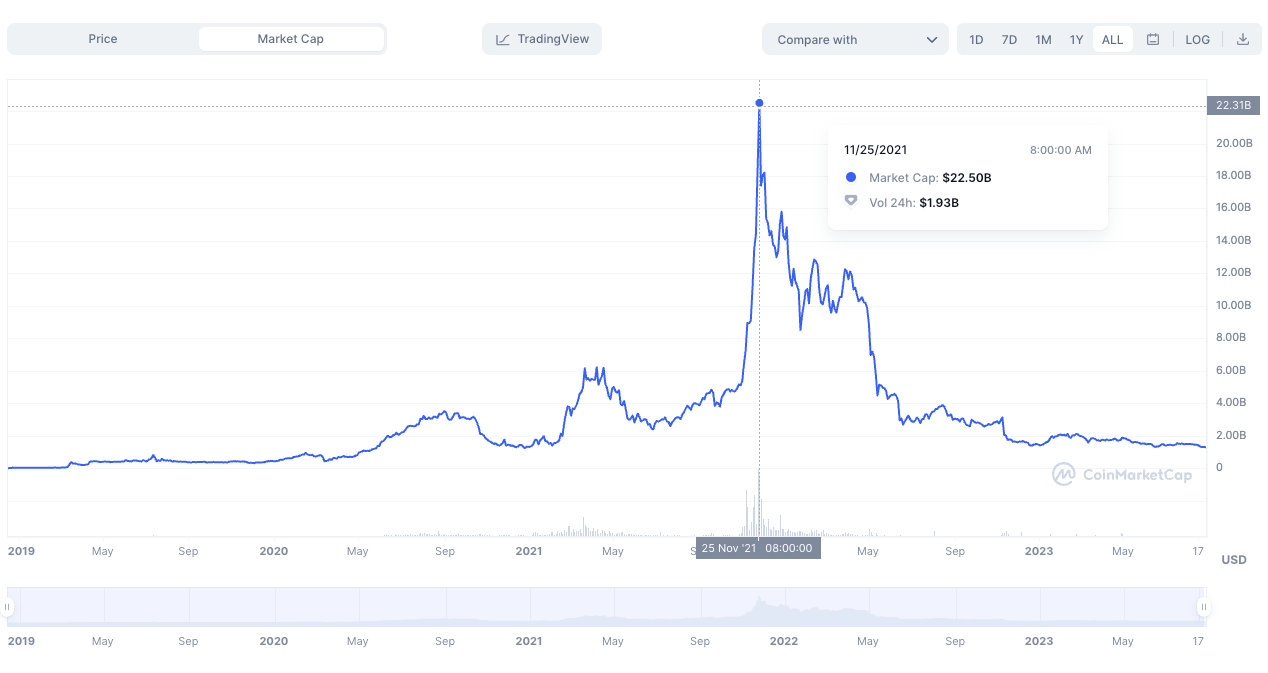Click the download chart export icon

pos(1242,39)
